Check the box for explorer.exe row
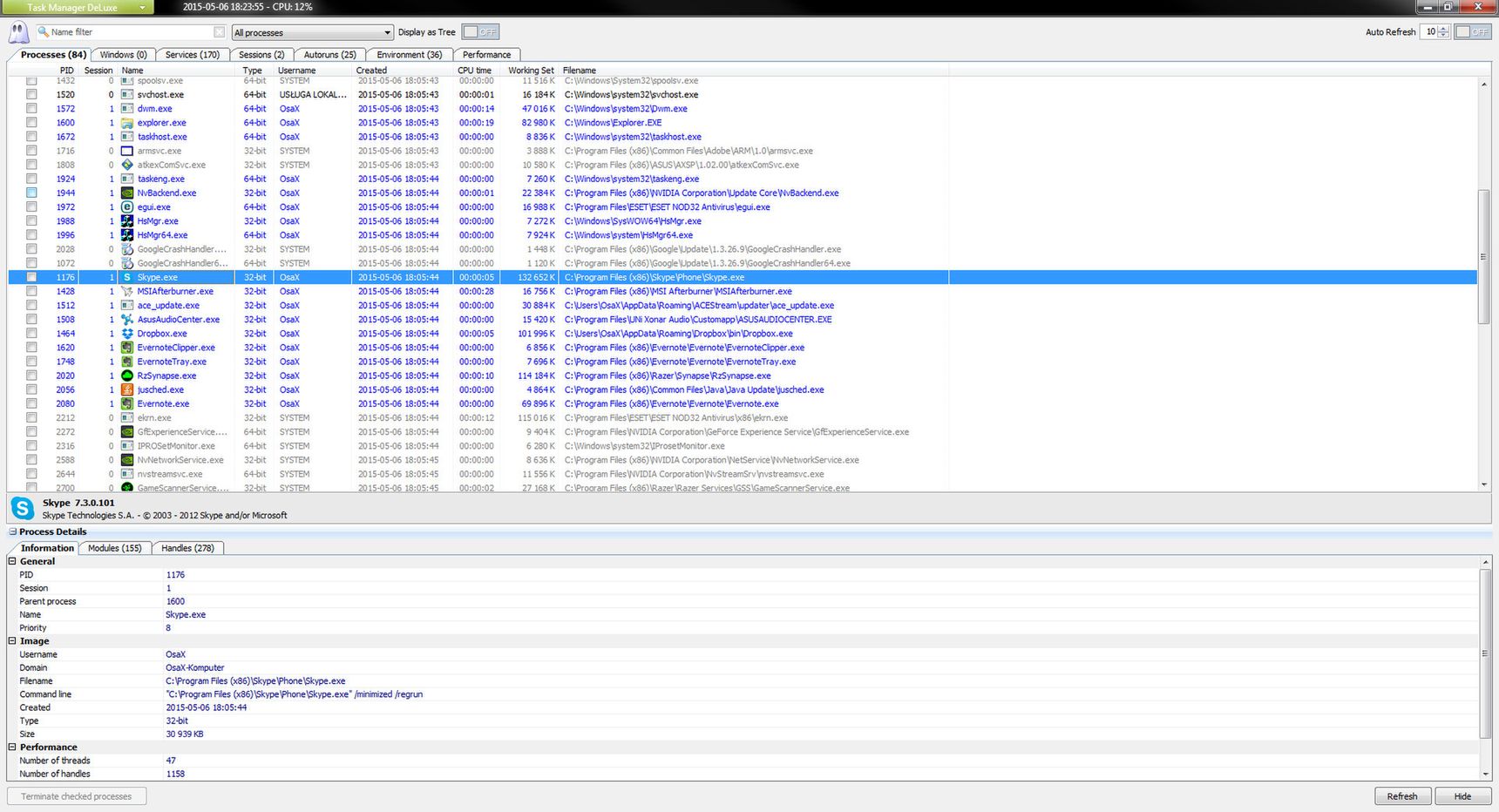1499x812 pixels. click(x=31, y=123)
